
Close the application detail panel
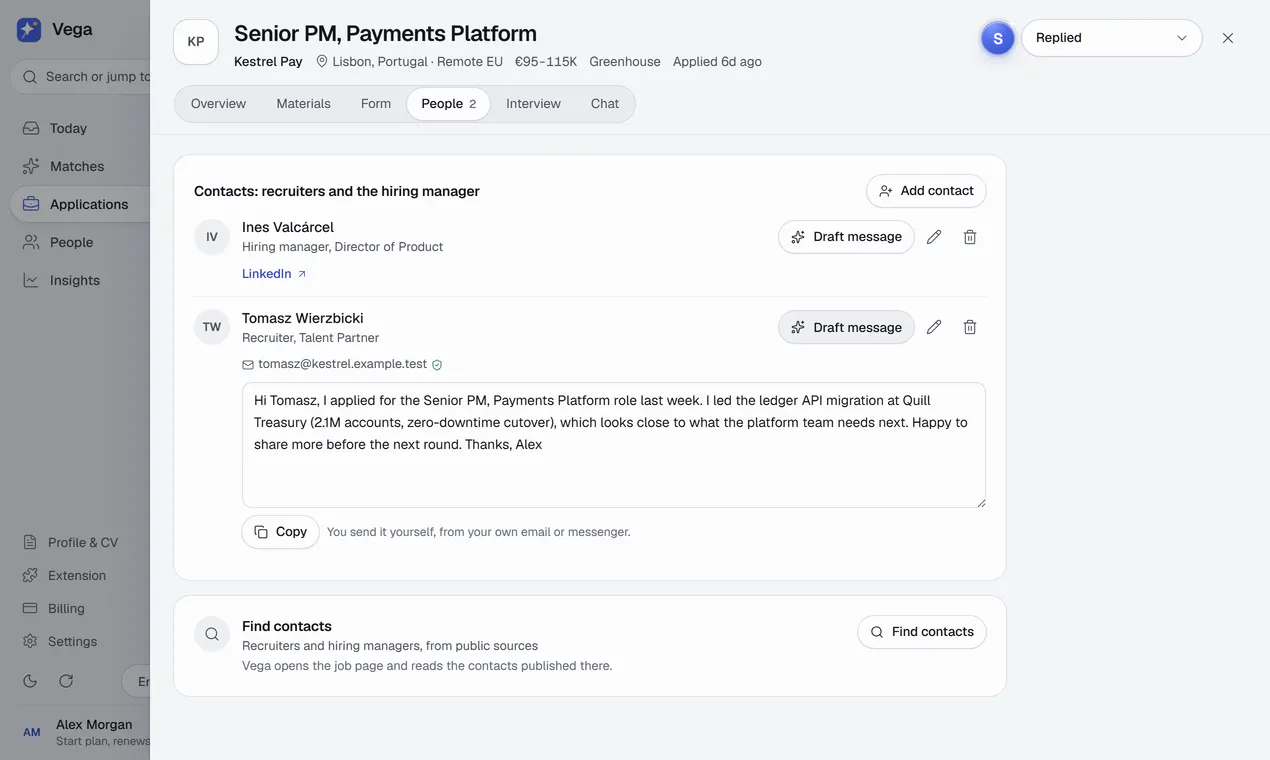[1228, 38]
